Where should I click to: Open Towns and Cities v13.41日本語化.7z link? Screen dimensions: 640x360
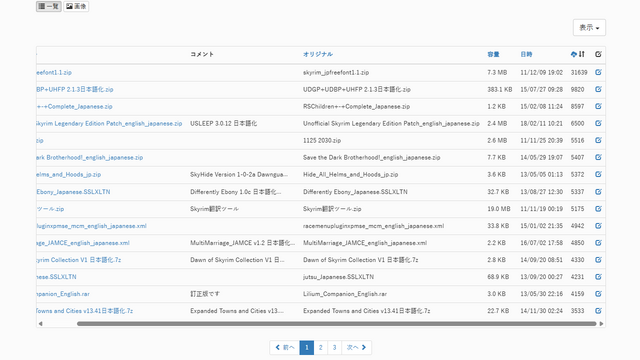click(84, 311)
